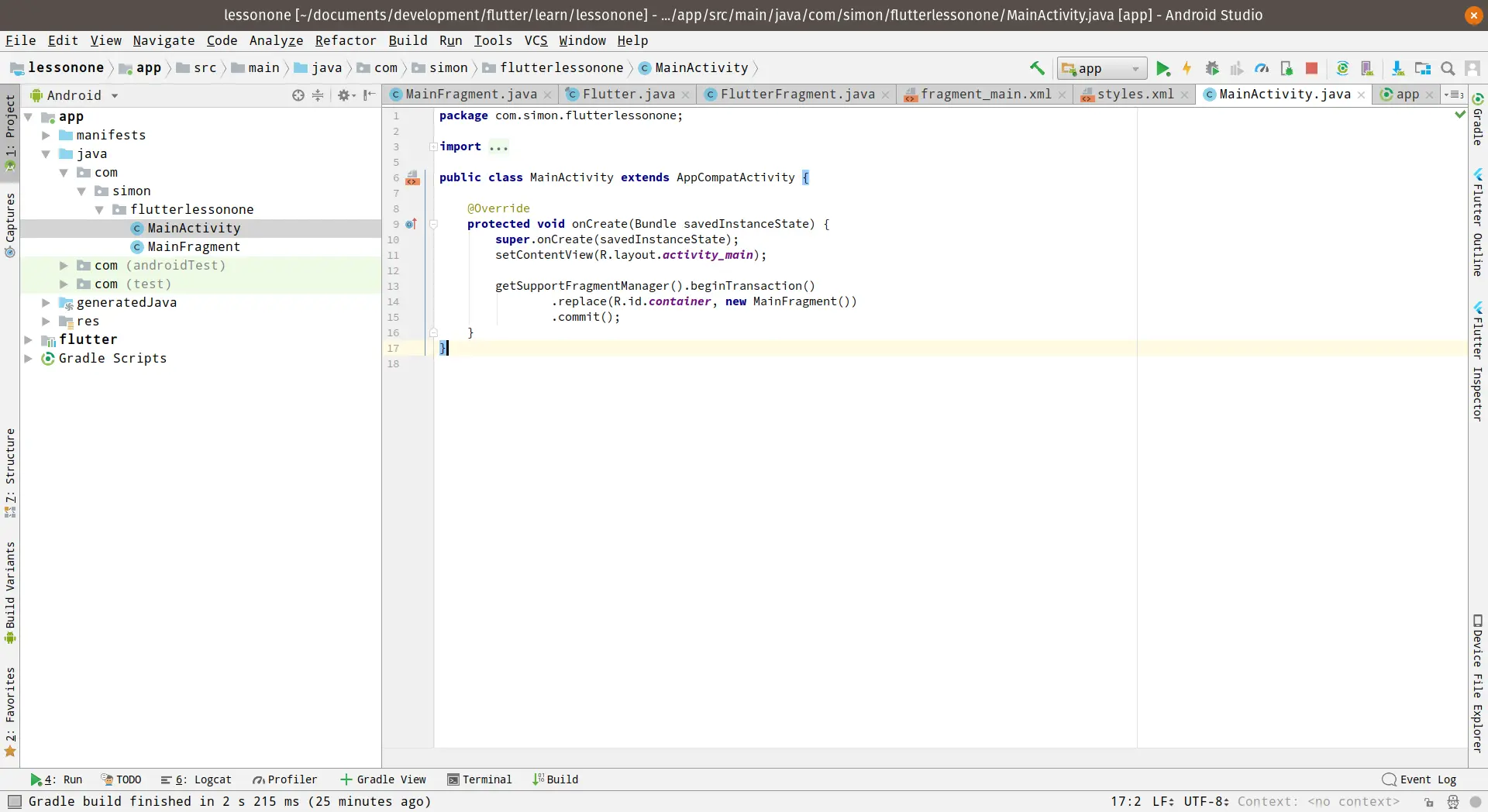1488x812 pixels.
Task: Expand the Gradle Scripts node
Action: coord(28,358)
